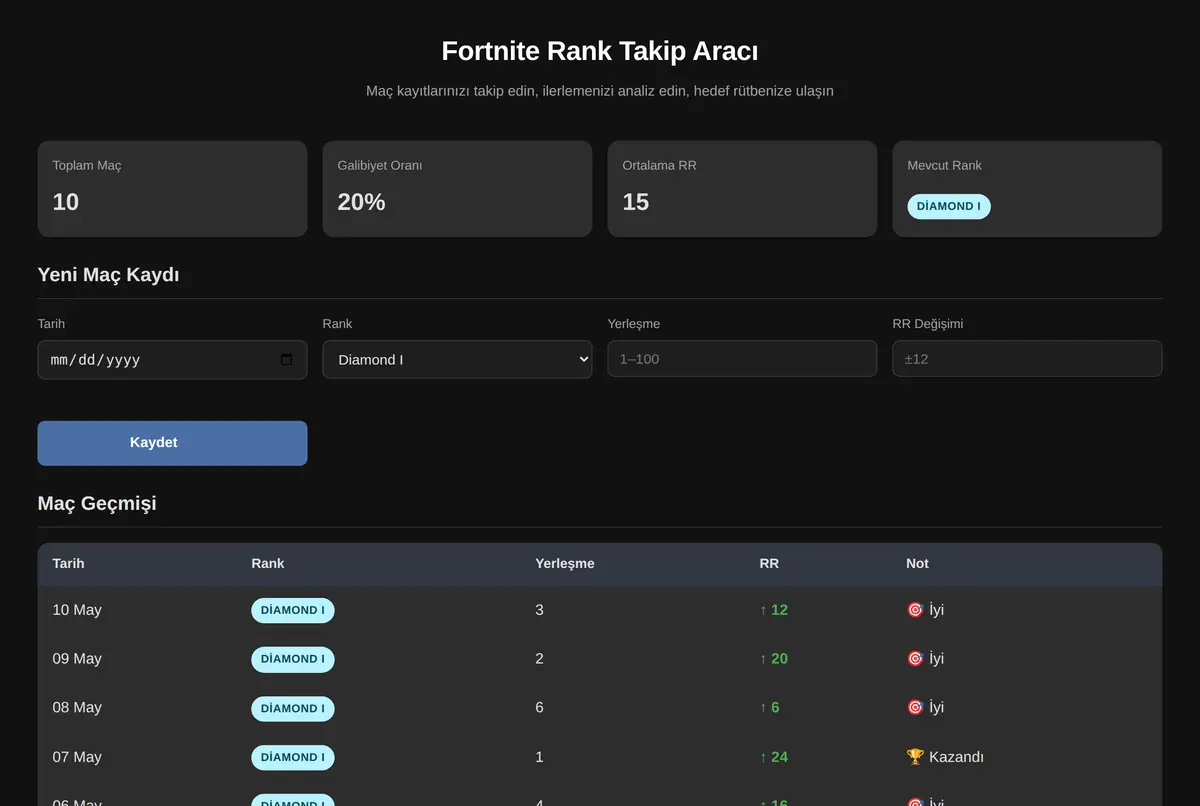Click the up arrow RR value 24
The height and width of the screenshot is (806, 1200).
[x=774, y=757]
